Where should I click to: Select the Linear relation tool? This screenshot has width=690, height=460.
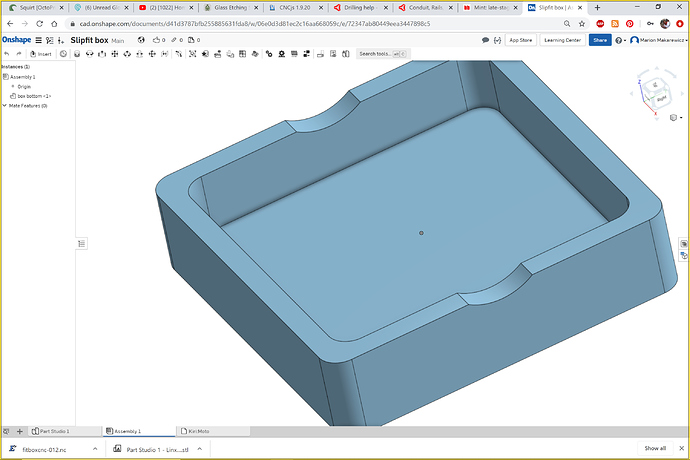[307, 54]
